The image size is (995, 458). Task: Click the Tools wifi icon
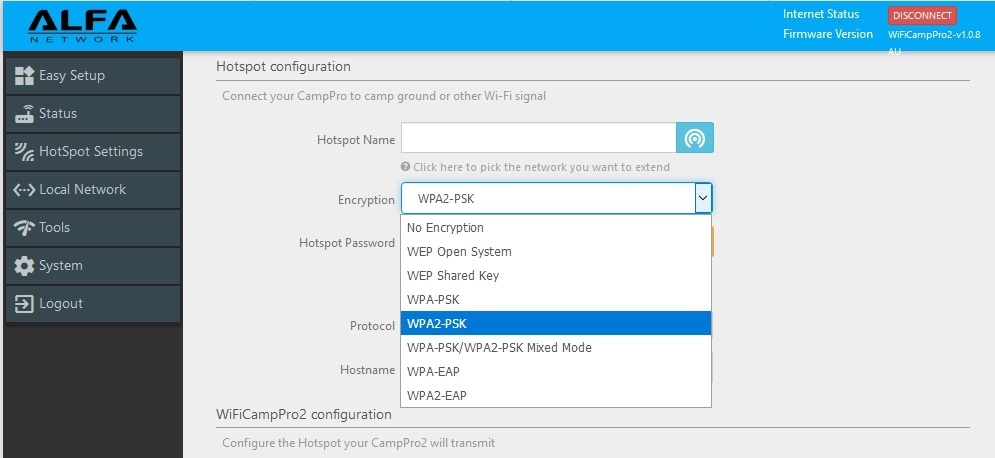click(24, 228)
